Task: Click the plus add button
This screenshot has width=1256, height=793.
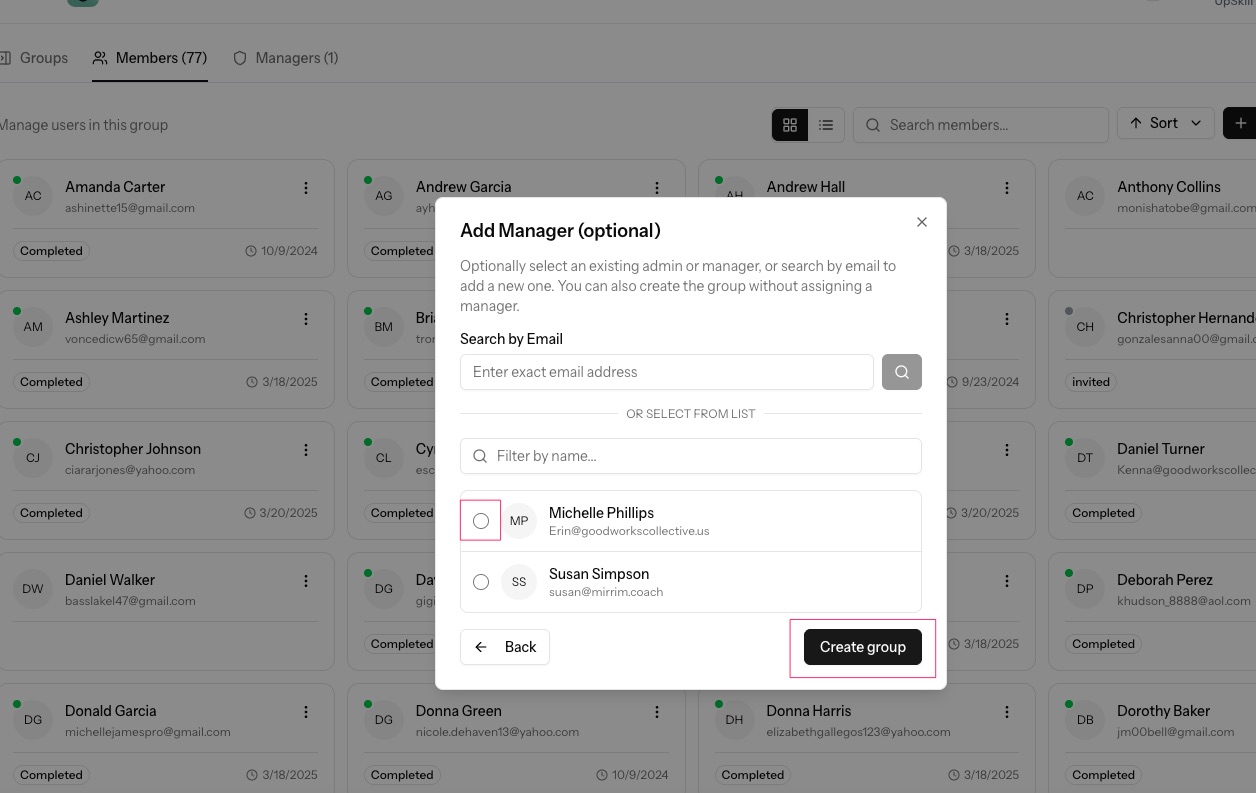Action: coord(1240,123)
